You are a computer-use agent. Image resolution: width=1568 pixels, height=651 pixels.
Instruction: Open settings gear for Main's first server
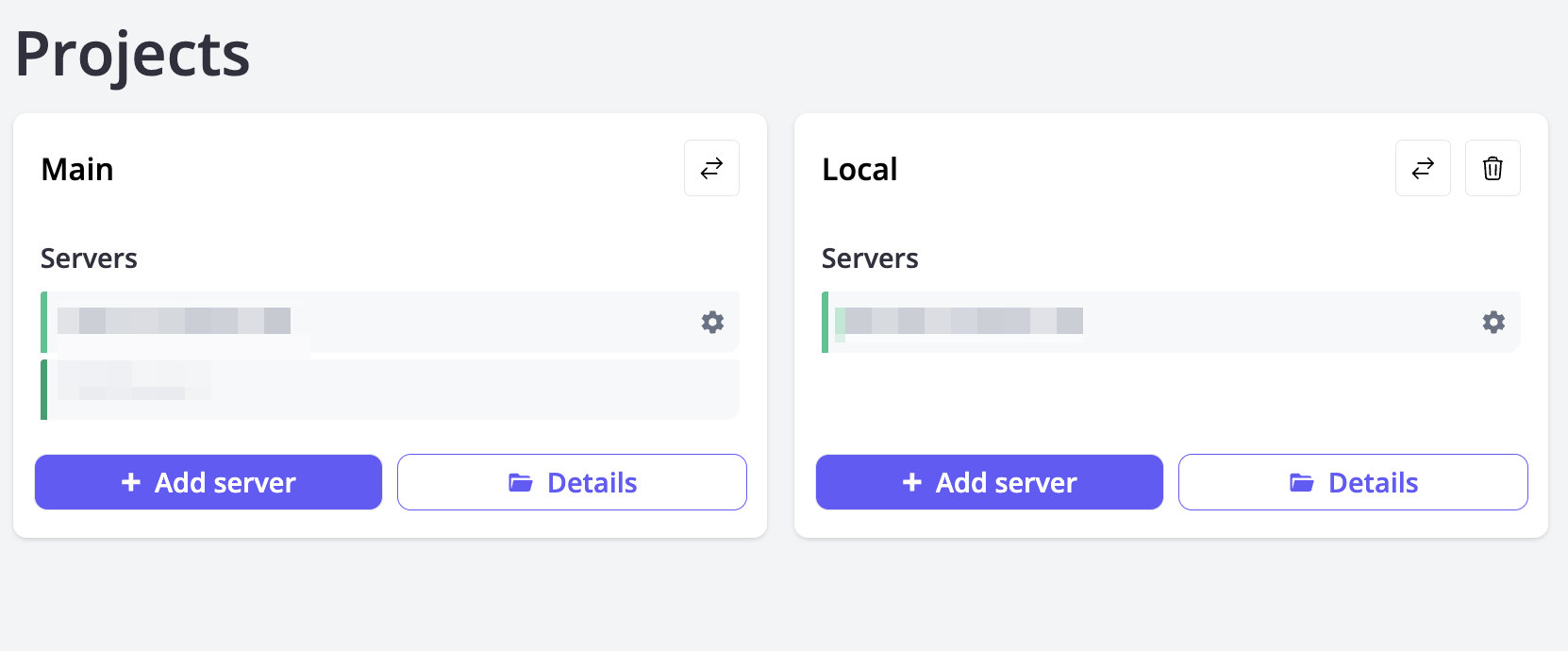click(x=712, y=323)
